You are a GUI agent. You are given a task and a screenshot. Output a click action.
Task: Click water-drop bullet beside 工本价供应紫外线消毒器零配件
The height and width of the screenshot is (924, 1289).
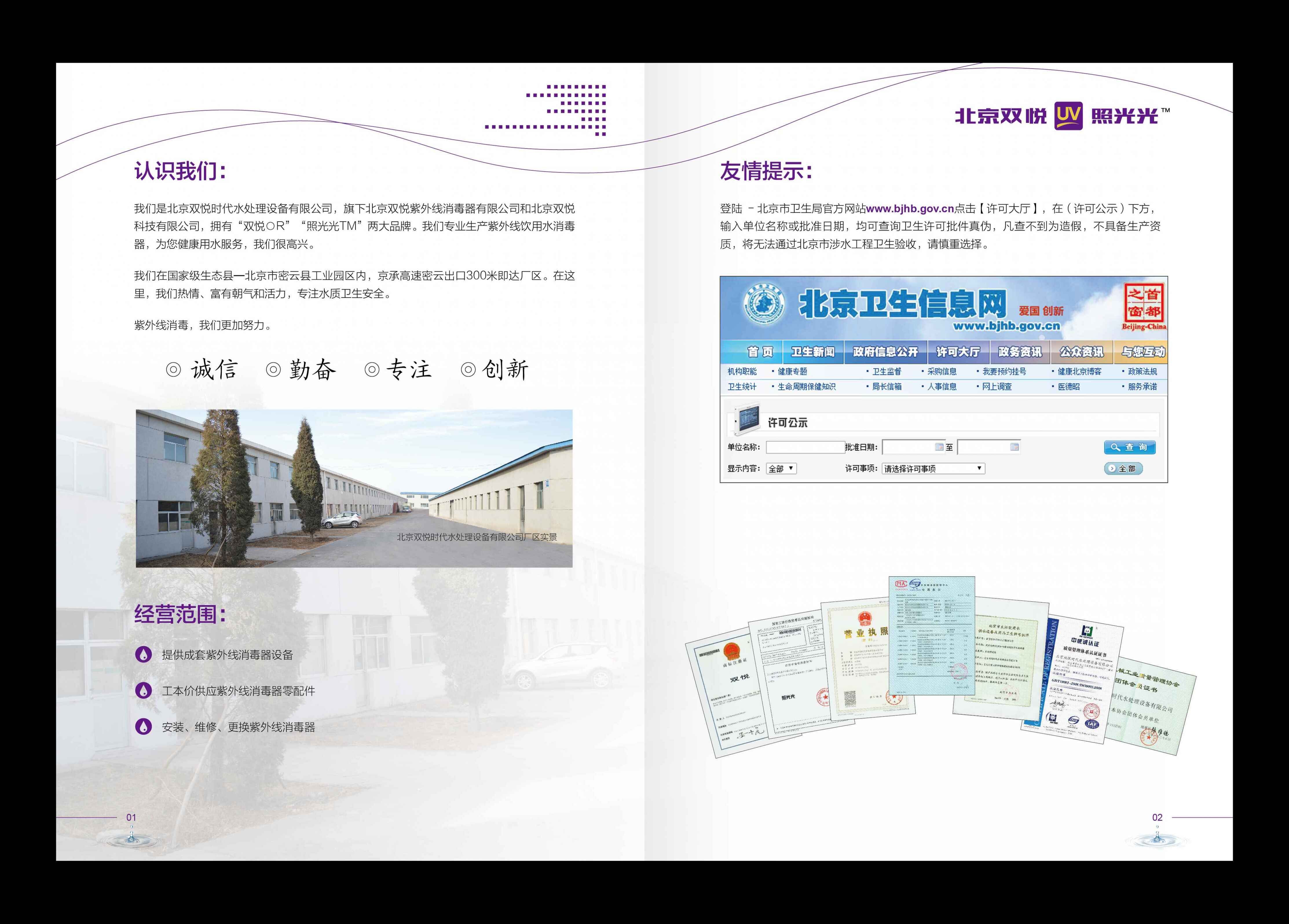(x=144, y=690)
